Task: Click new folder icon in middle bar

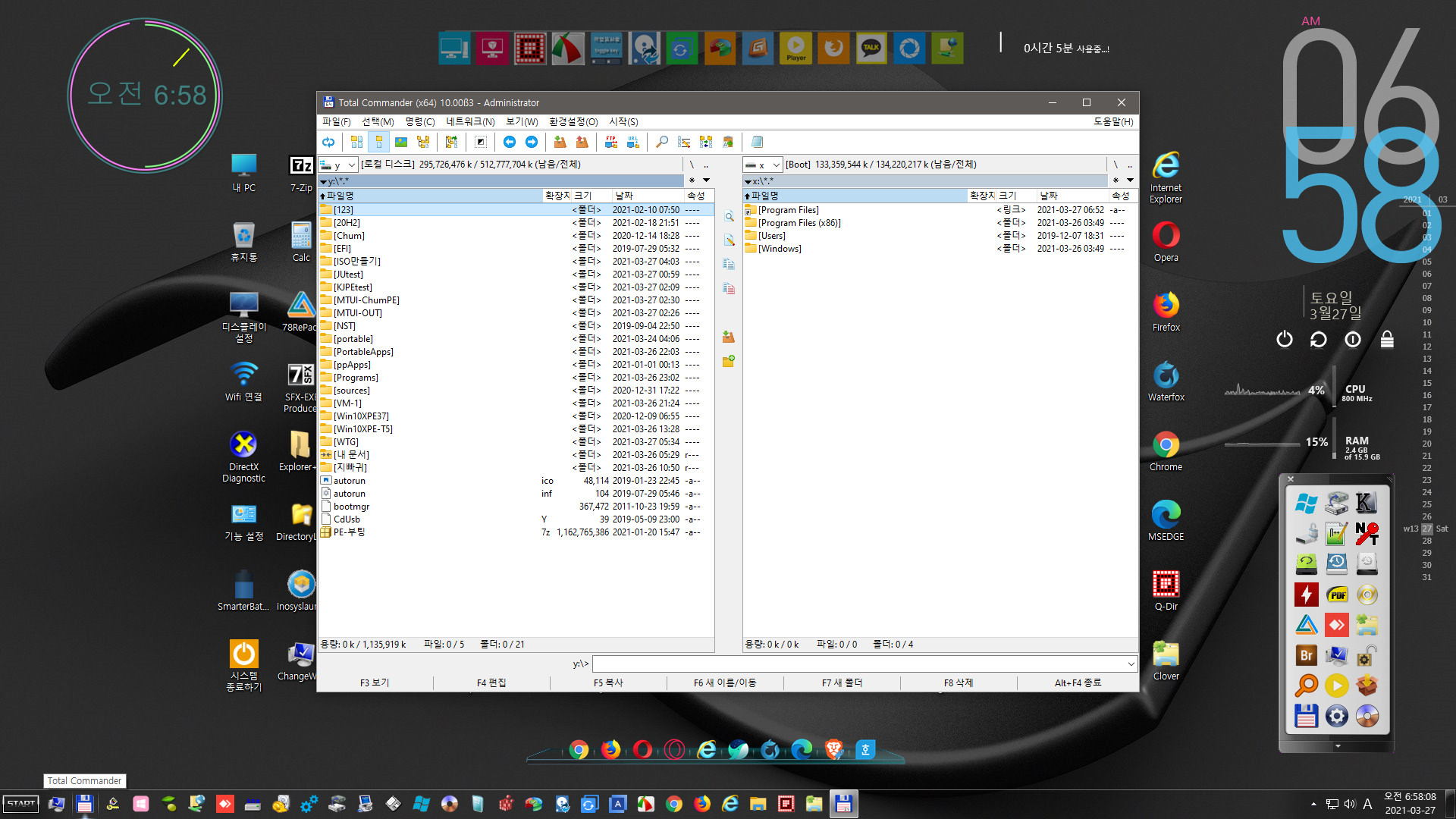Action: click(729, 361)
